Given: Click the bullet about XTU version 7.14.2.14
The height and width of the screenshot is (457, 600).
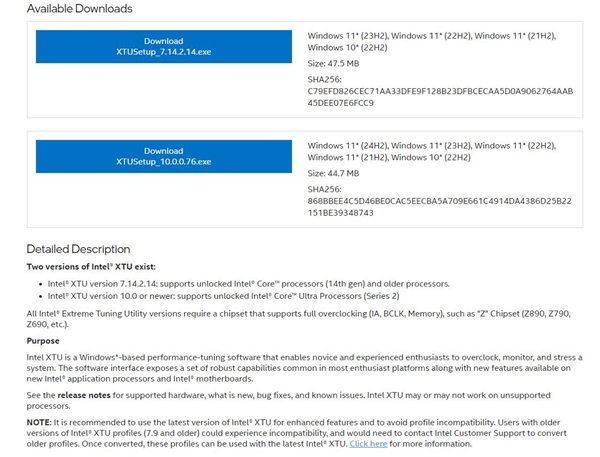Looking at the screenshot, I should click(248, 283).
